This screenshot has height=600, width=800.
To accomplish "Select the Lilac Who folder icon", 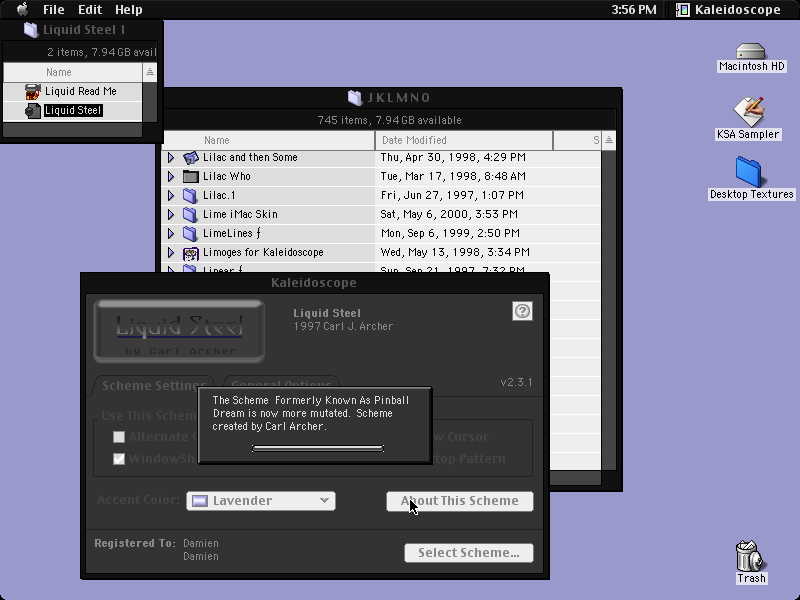I will [190, 177].
